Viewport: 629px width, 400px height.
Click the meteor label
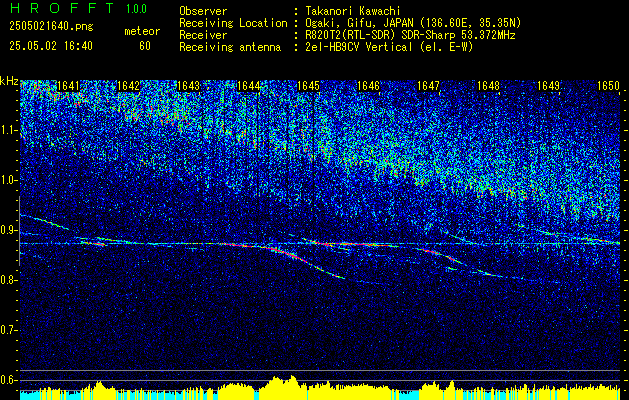(142, 31)
